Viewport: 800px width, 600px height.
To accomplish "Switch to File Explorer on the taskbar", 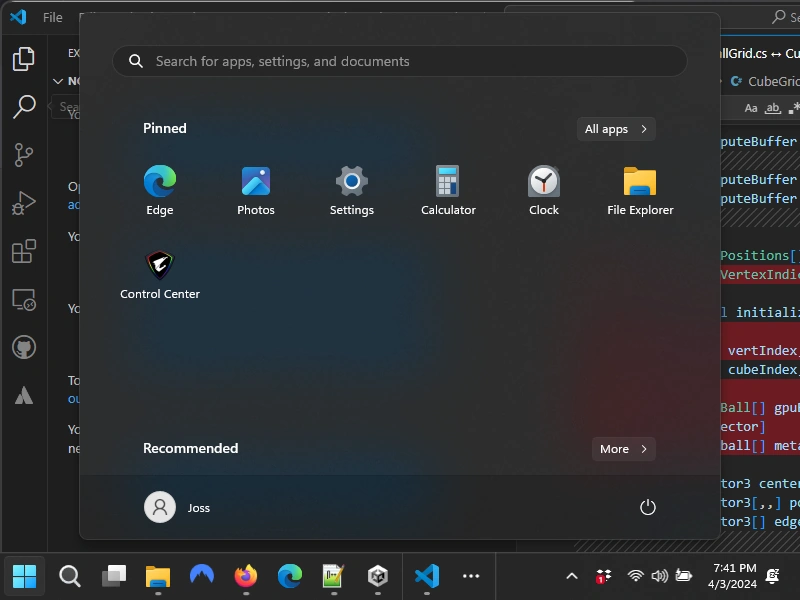I will (158, 577).
